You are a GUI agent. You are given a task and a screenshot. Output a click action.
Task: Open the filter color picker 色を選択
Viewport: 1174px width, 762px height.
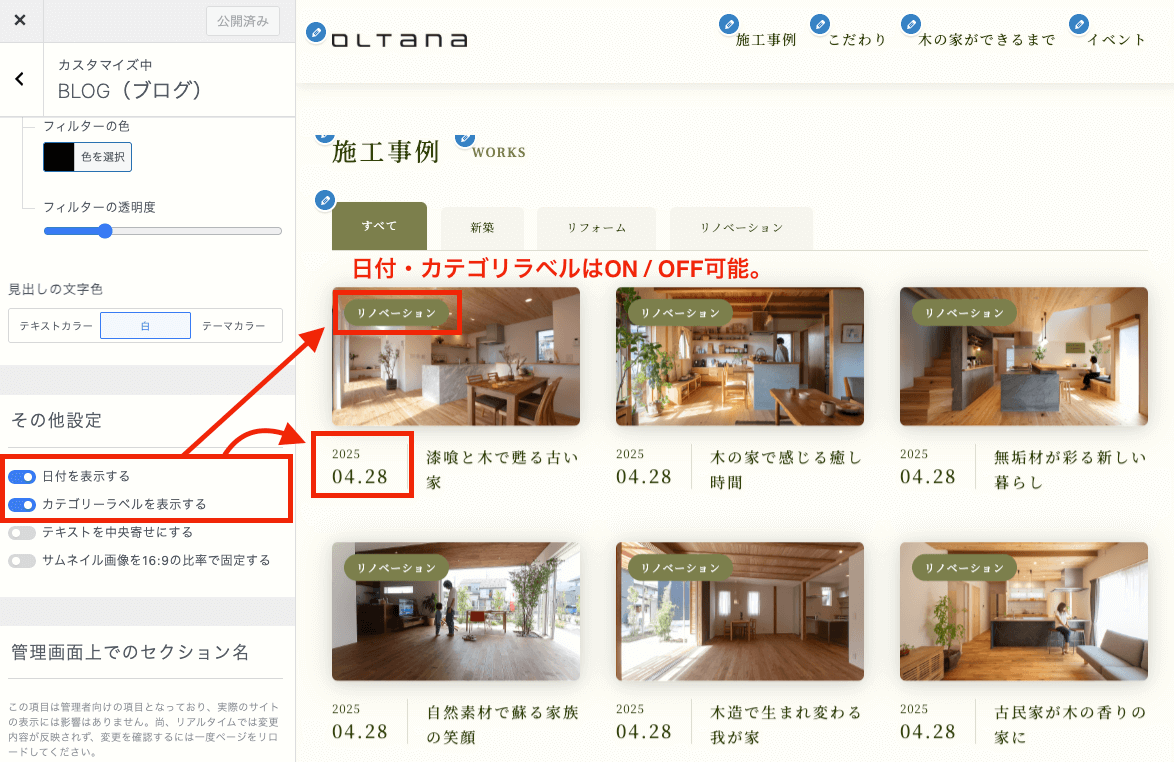point(88,157)
